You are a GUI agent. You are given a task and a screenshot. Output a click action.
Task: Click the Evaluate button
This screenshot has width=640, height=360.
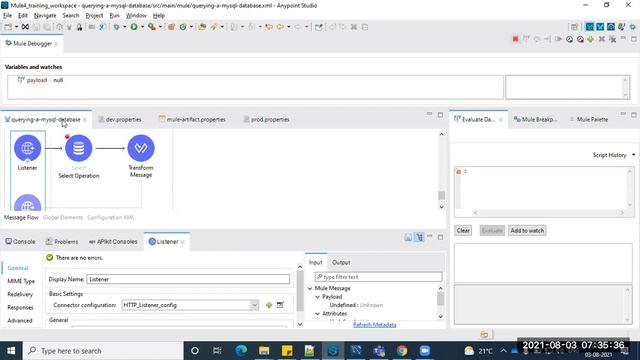(x=492, y=231)
